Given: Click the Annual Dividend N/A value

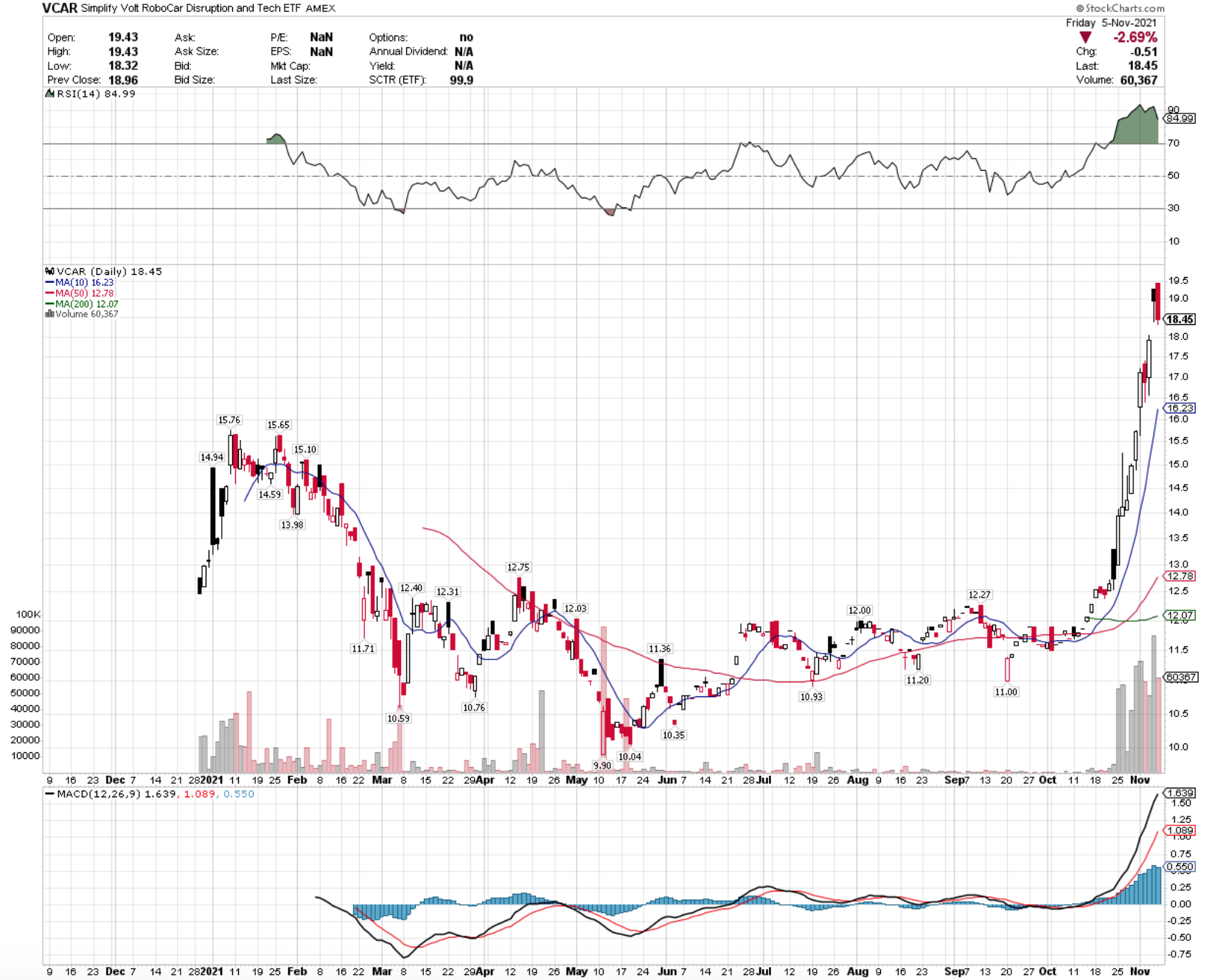Looking at the screenshot, I should (464, 52).
